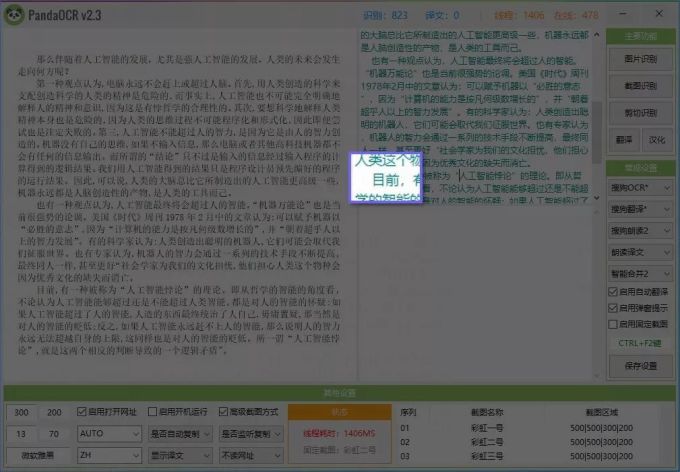Click the PandaOCR panda logo icon
This screenshot has width=680, height=472.
14,15
